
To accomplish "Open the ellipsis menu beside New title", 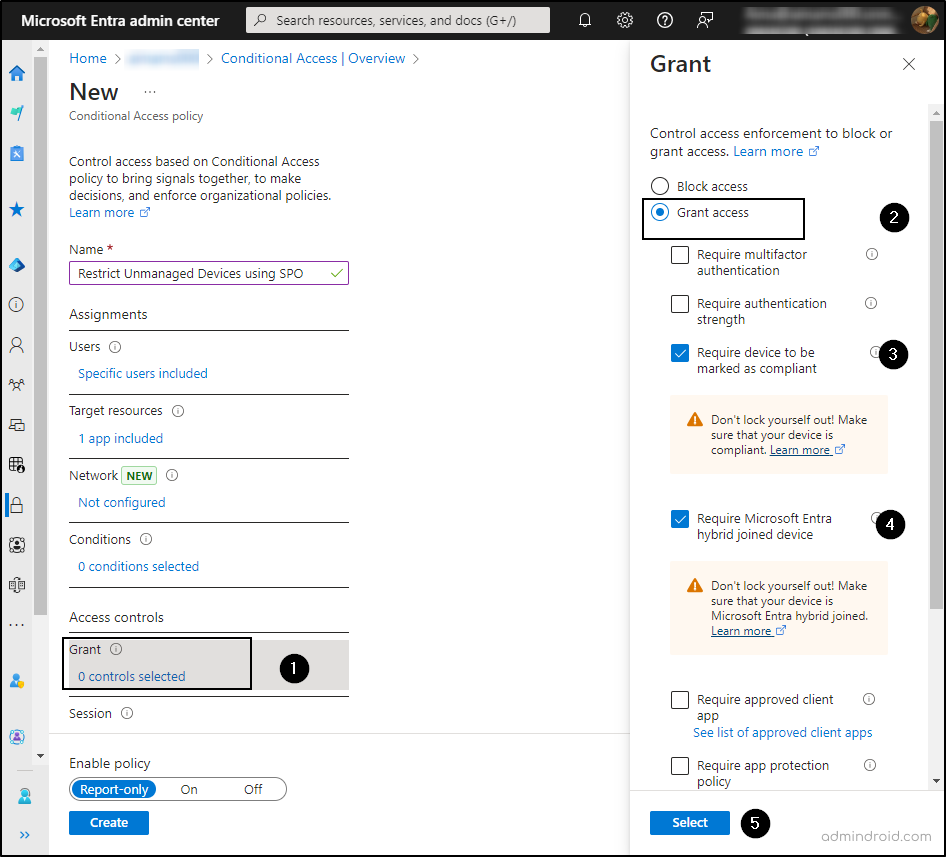I will click(x=150, y=92).
